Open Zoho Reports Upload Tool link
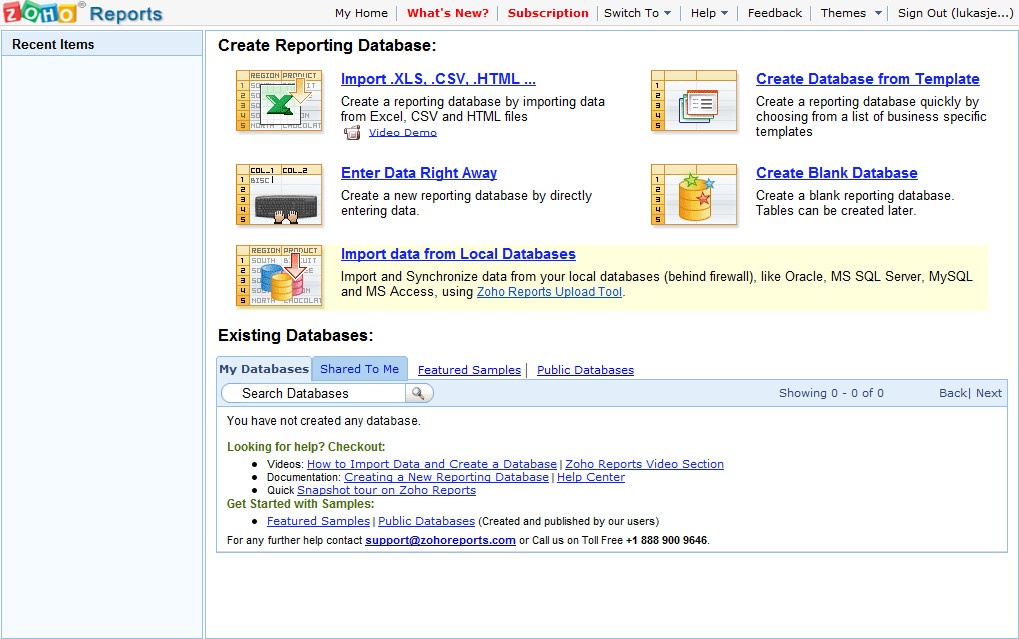The width and height of the screenshot is (1019, 639). tap(549, 292)
